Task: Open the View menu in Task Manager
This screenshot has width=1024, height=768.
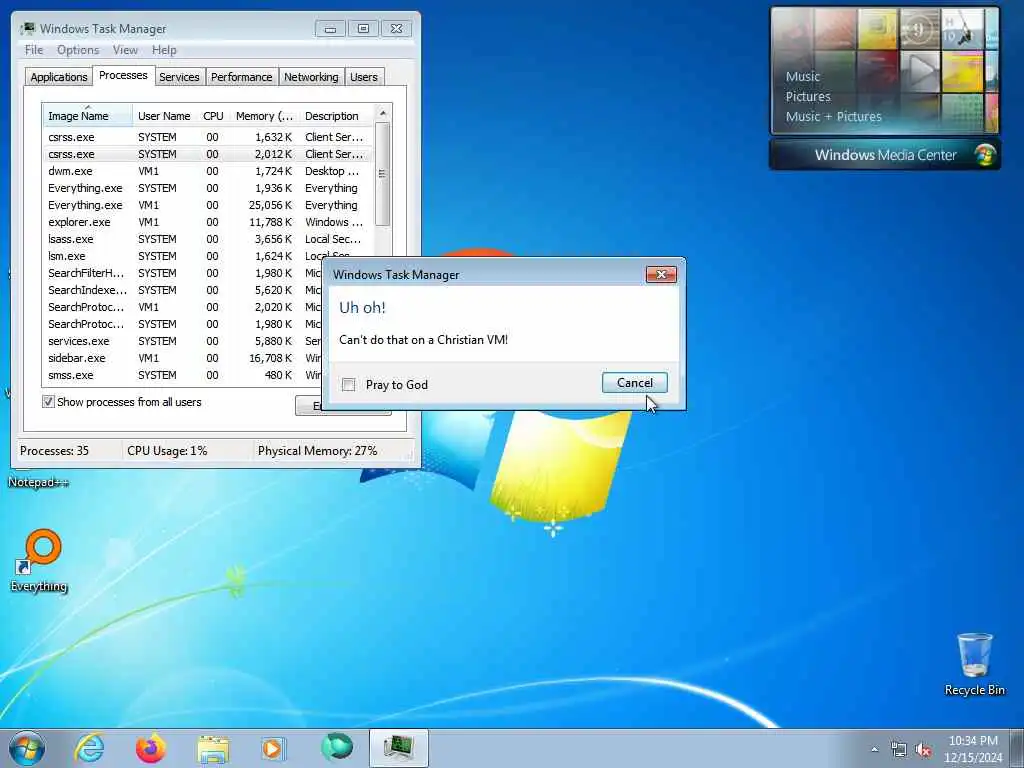Action: [x=125, y=50]
